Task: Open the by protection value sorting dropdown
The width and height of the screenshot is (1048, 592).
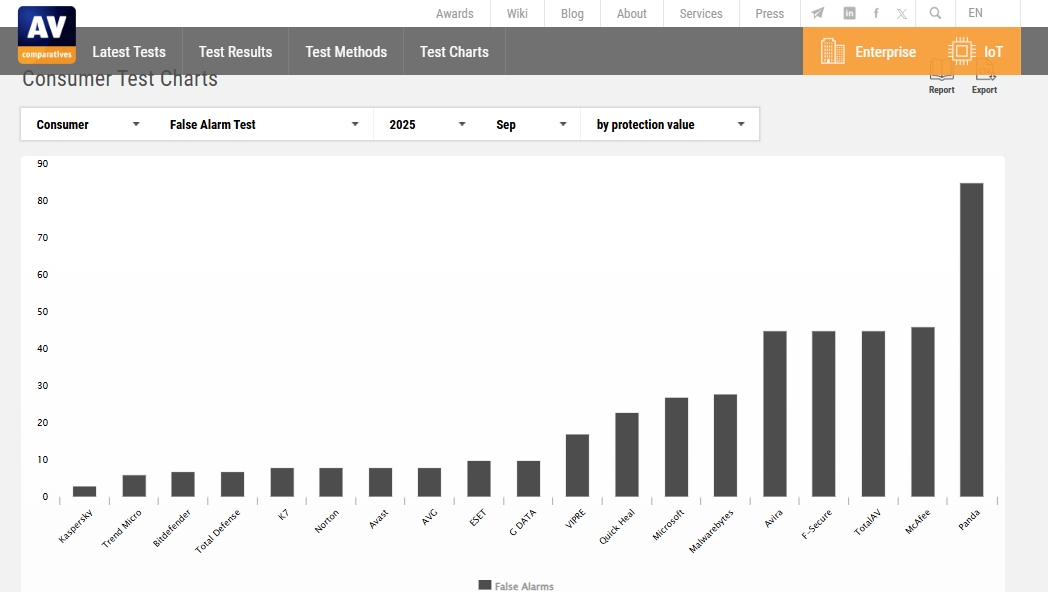Action: [x=670, y=124]
